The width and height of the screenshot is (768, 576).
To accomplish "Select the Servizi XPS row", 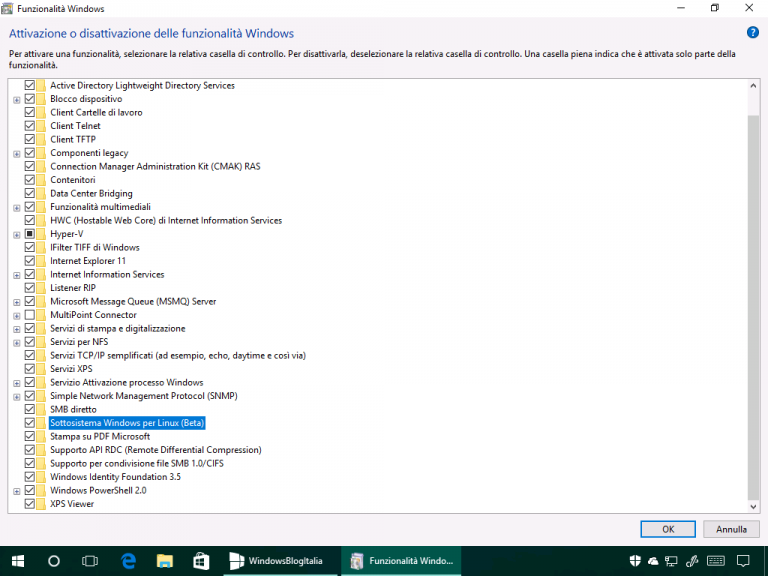I will coord(71,369).
